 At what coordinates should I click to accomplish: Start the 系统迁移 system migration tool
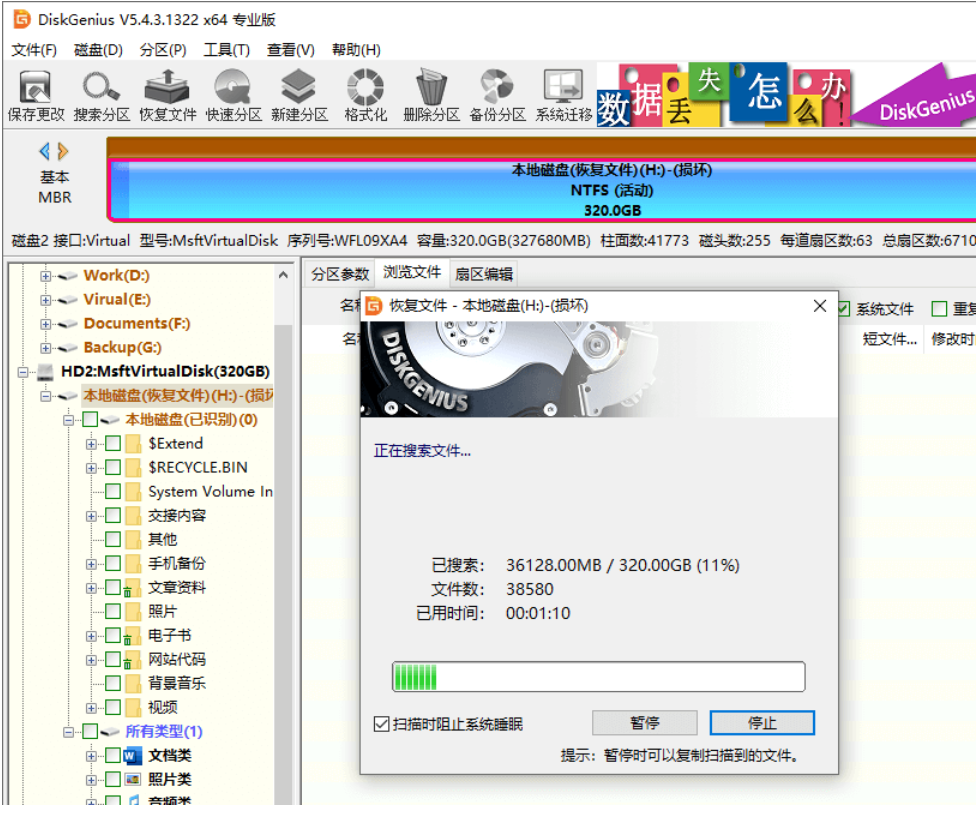point(563,95)
